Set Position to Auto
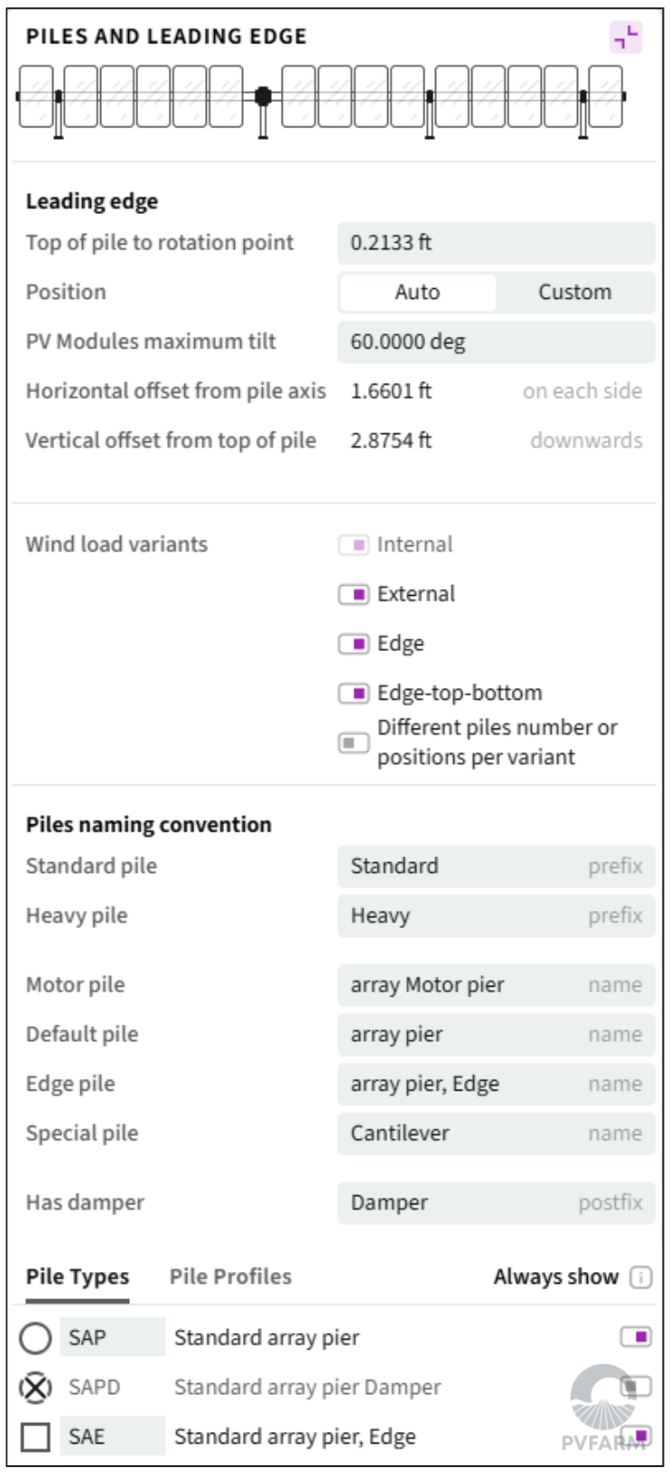Screen dimensions: 670x1477 (417, 293)
